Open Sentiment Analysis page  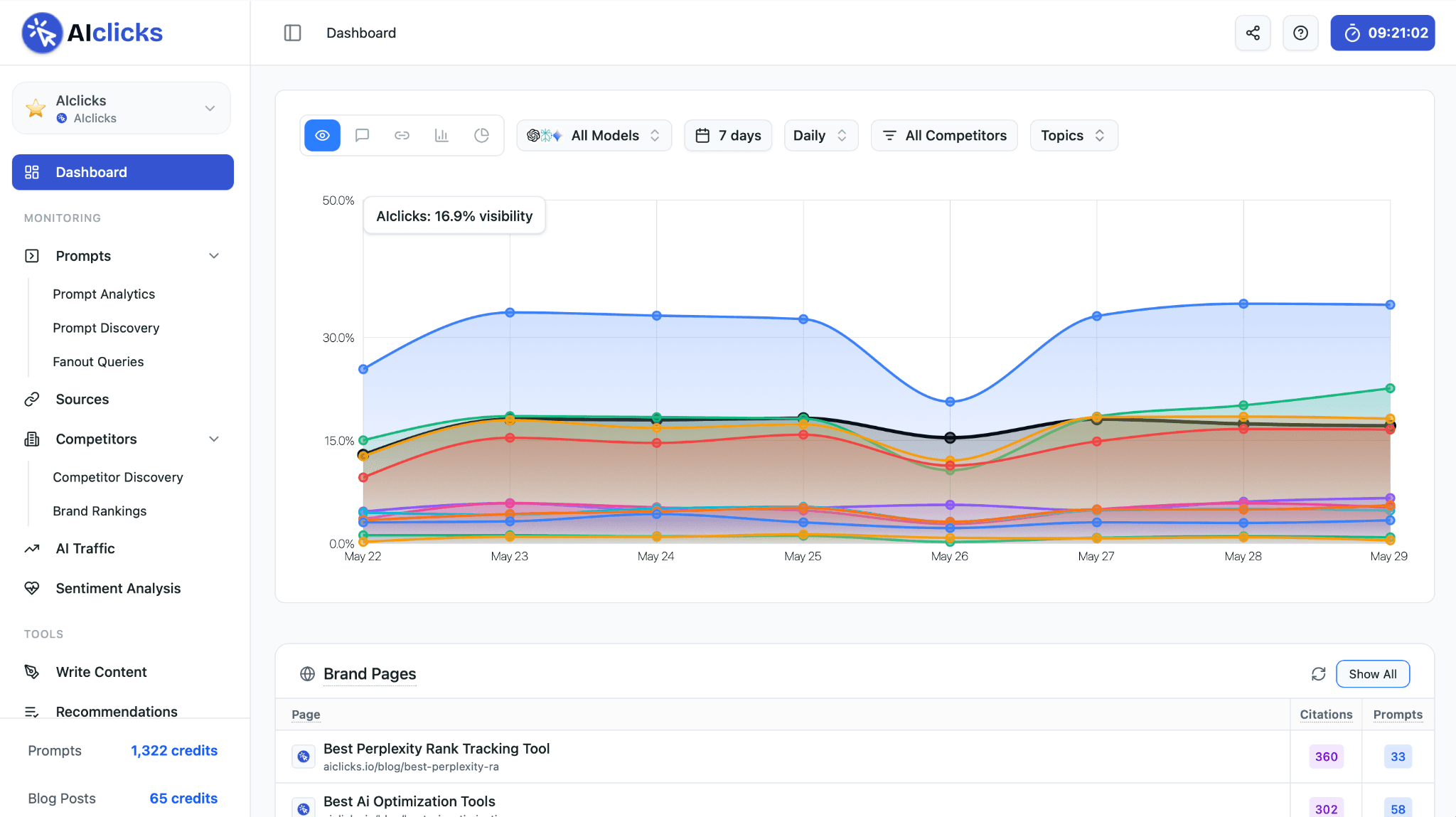[x=118, y=588]
